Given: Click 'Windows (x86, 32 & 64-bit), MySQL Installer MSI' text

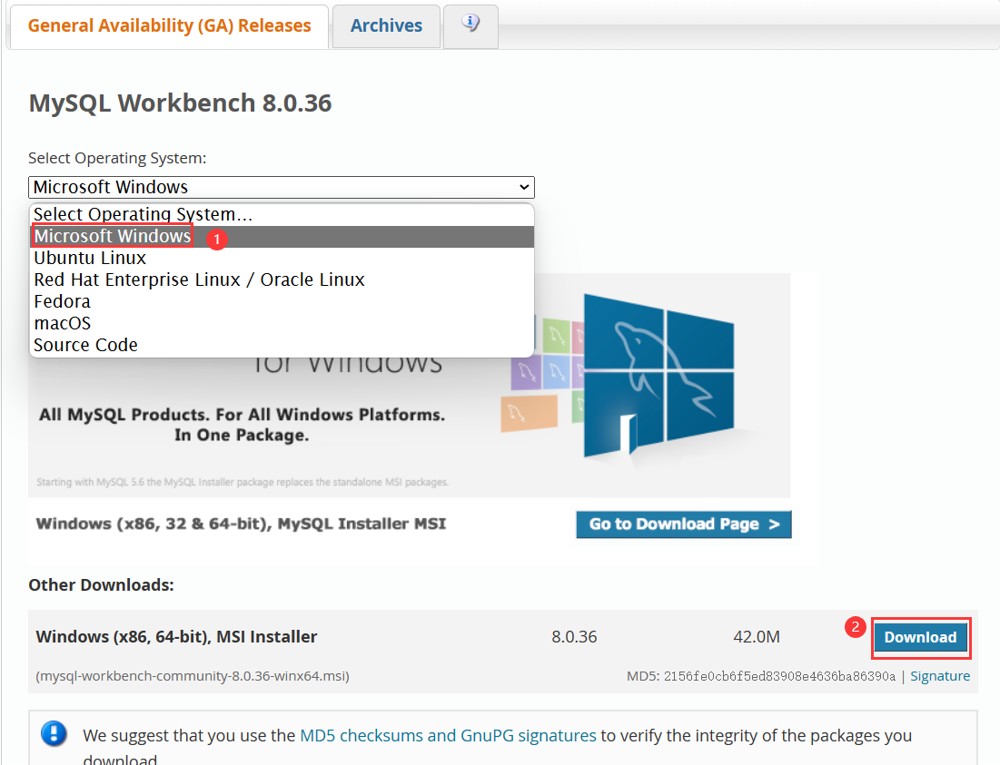Looking at the screenshot, I should 241,524.
